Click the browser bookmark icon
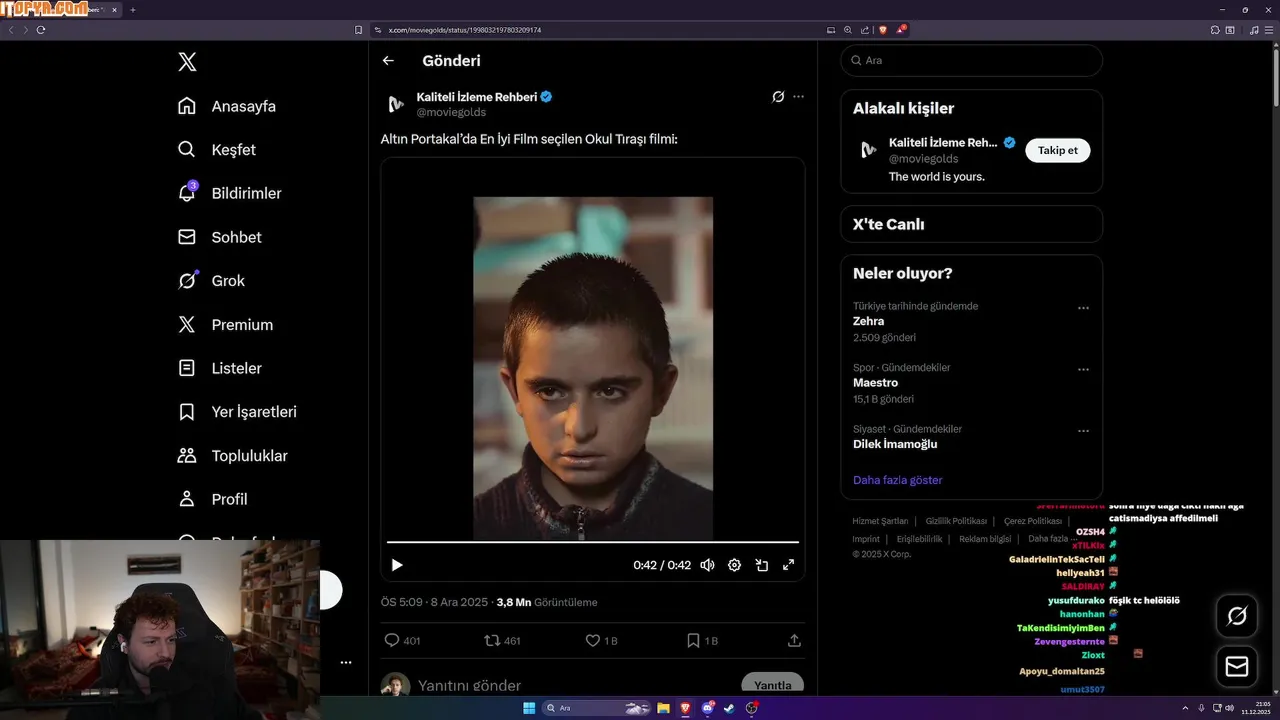Image resolution: width=1280 pixels, height=720 pixels. [359, 30]
